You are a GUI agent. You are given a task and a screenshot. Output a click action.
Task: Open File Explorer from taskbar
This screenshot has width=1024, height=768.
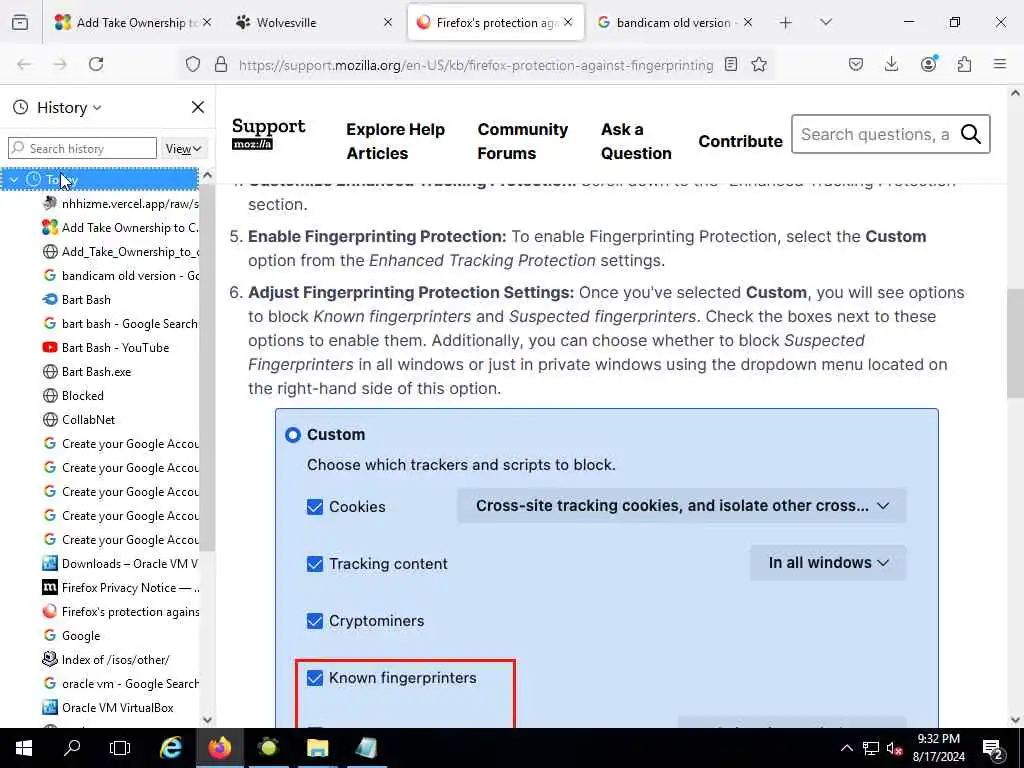317,748
